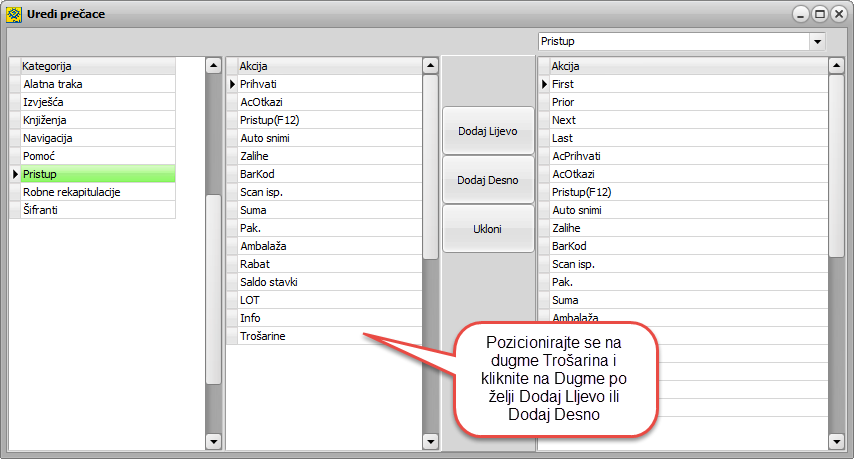The image size is (854, 459).
Task: Click the Uredi prečace window icon
Action: coord(13,15)
